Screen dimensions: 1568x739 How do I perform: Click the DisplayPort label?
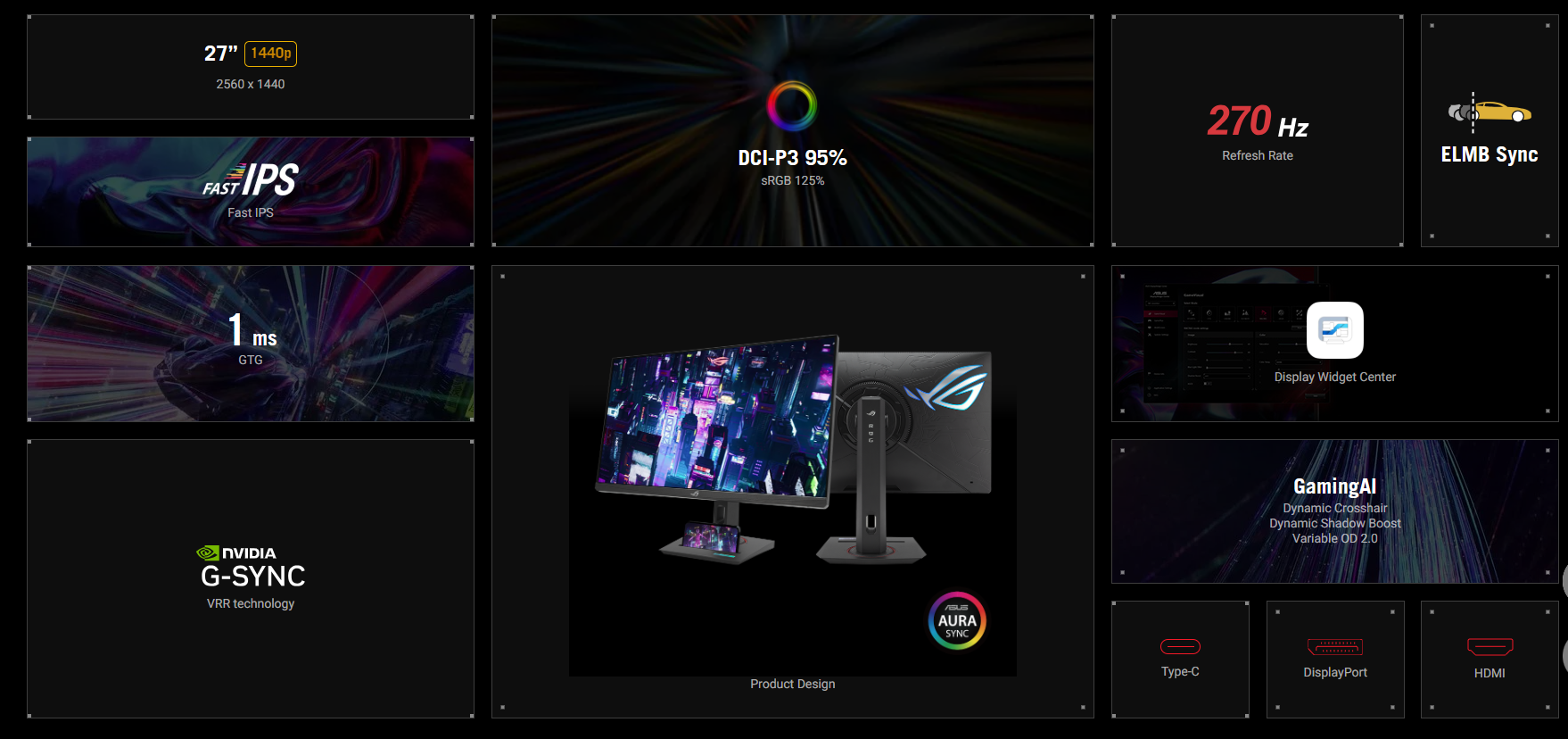pos(1335,672)
